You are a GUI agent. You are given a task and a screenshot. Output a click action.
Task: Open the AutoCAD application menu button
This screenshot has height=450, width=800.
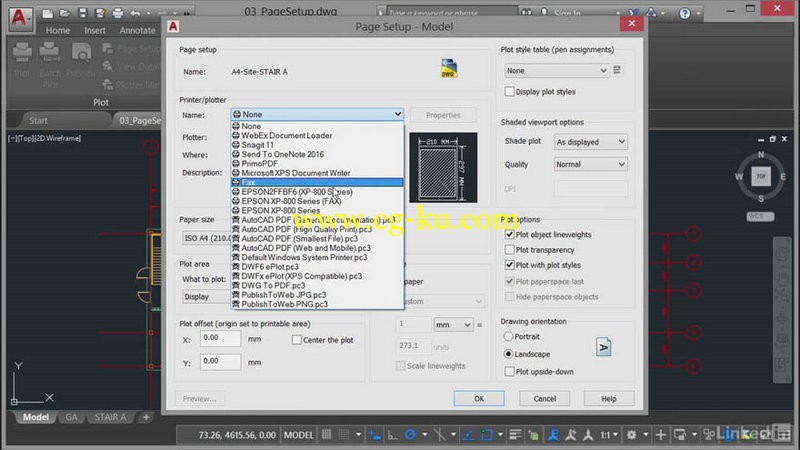19,19
